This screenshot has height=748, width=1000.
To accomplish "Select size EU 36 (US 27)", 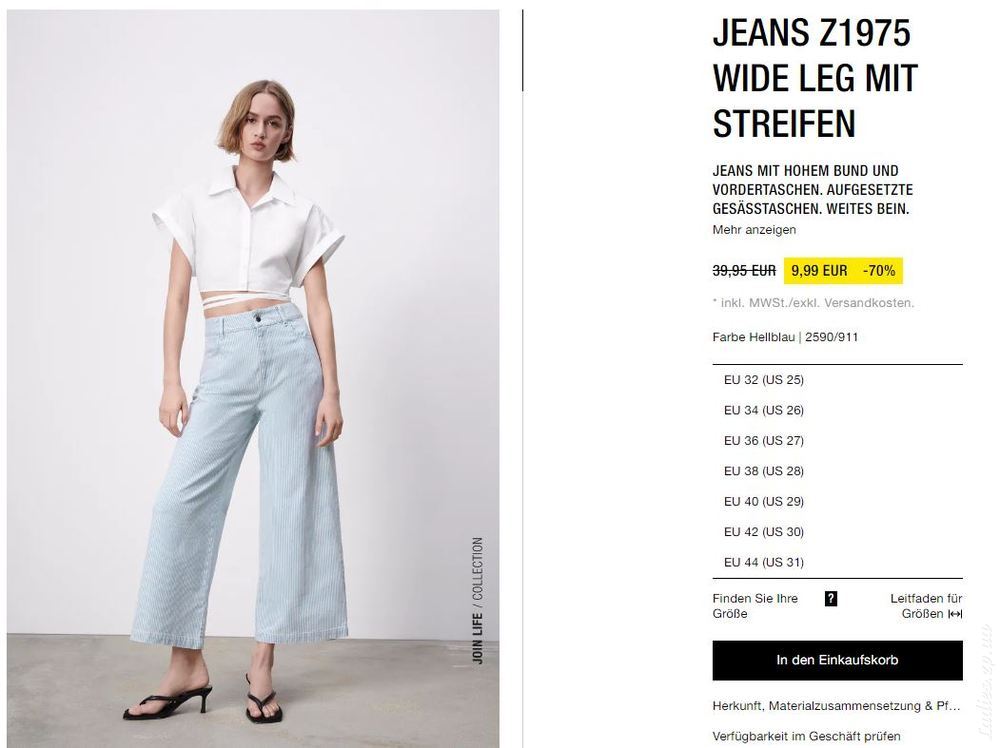I will tap(837, 441).
